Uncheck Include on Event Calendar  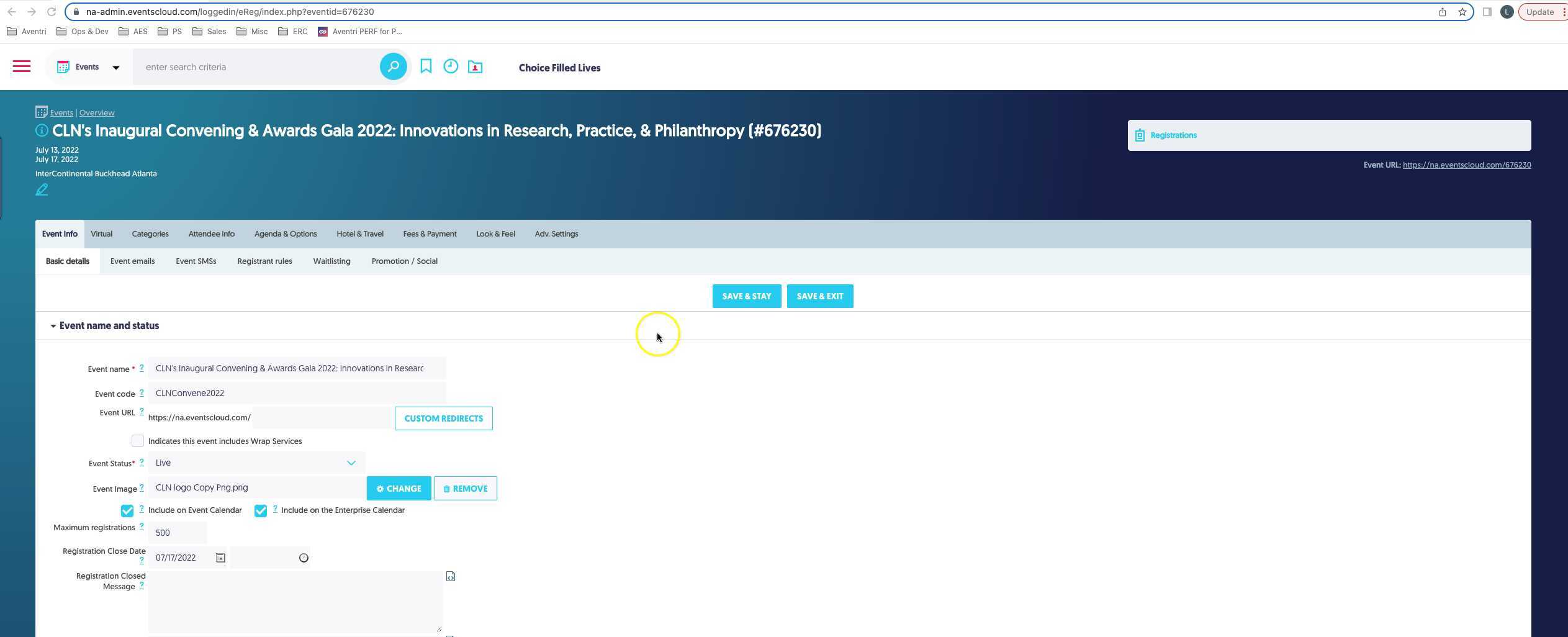[127, 510]
